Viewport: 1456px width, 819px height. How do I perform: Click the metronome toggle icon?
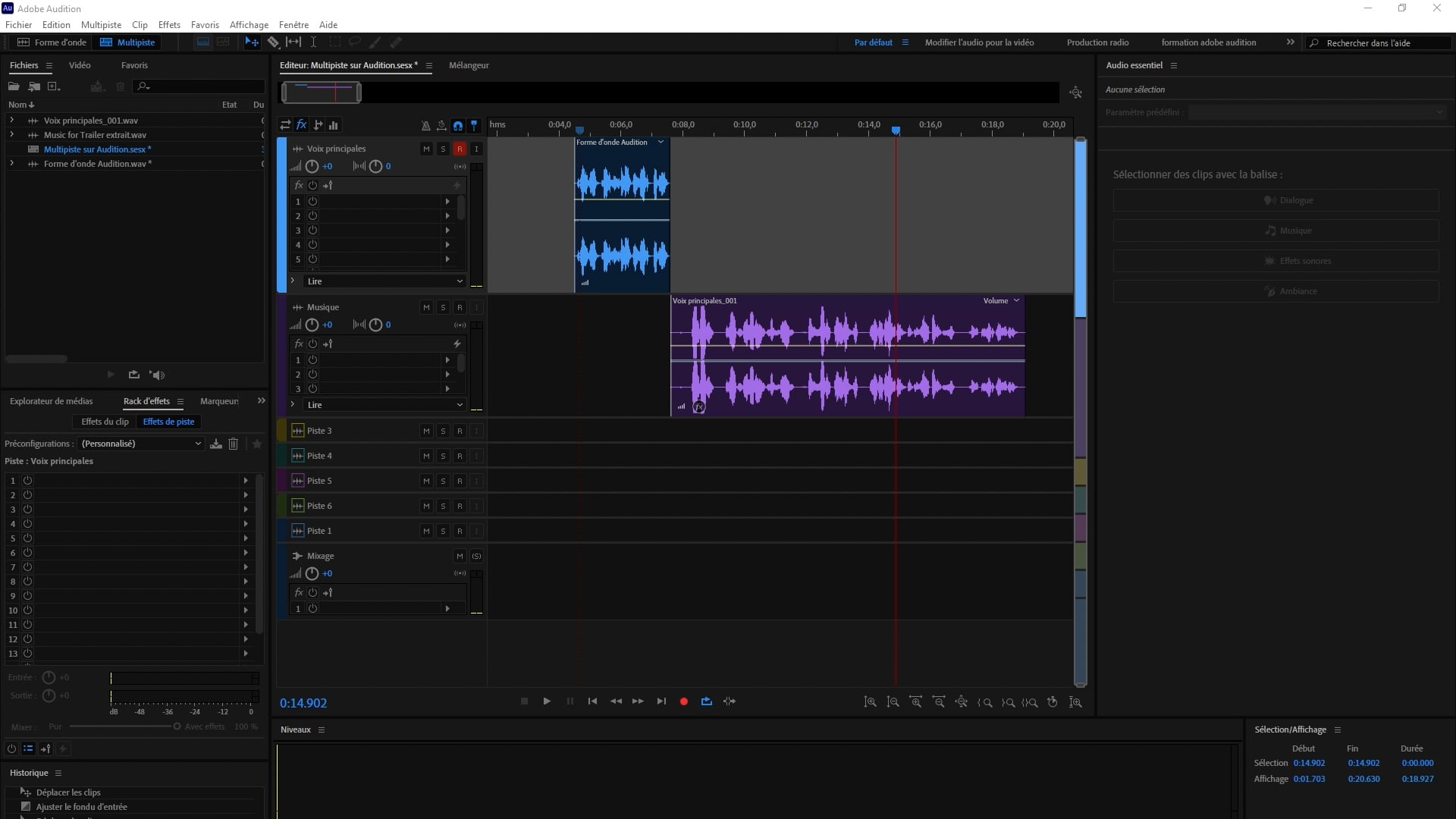click(425, 125)
